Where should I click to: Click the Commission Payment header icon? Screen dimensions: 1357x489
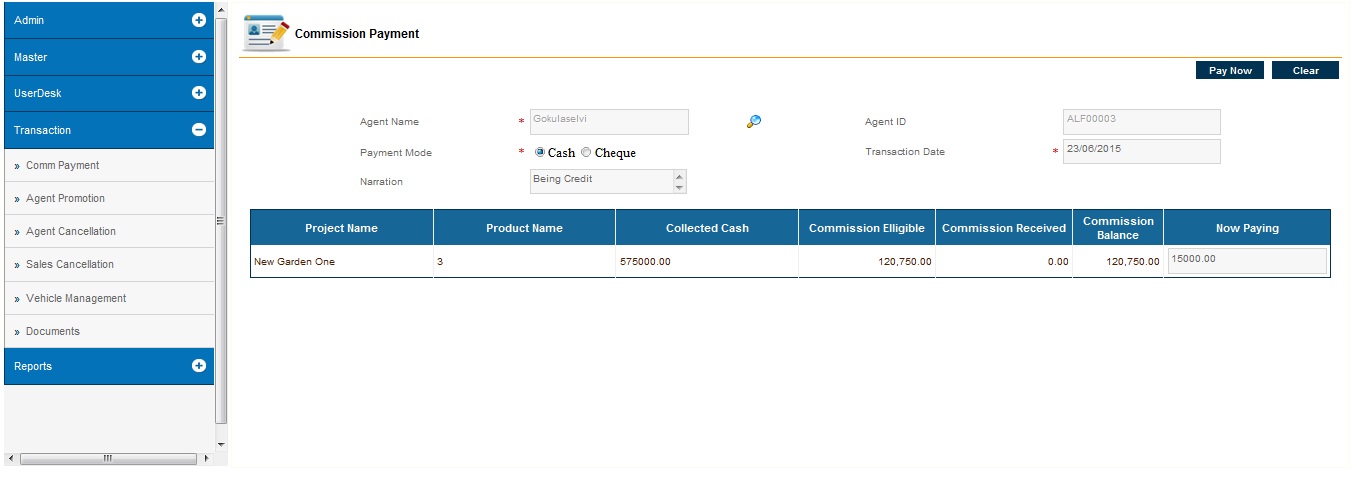click(267, 34)
